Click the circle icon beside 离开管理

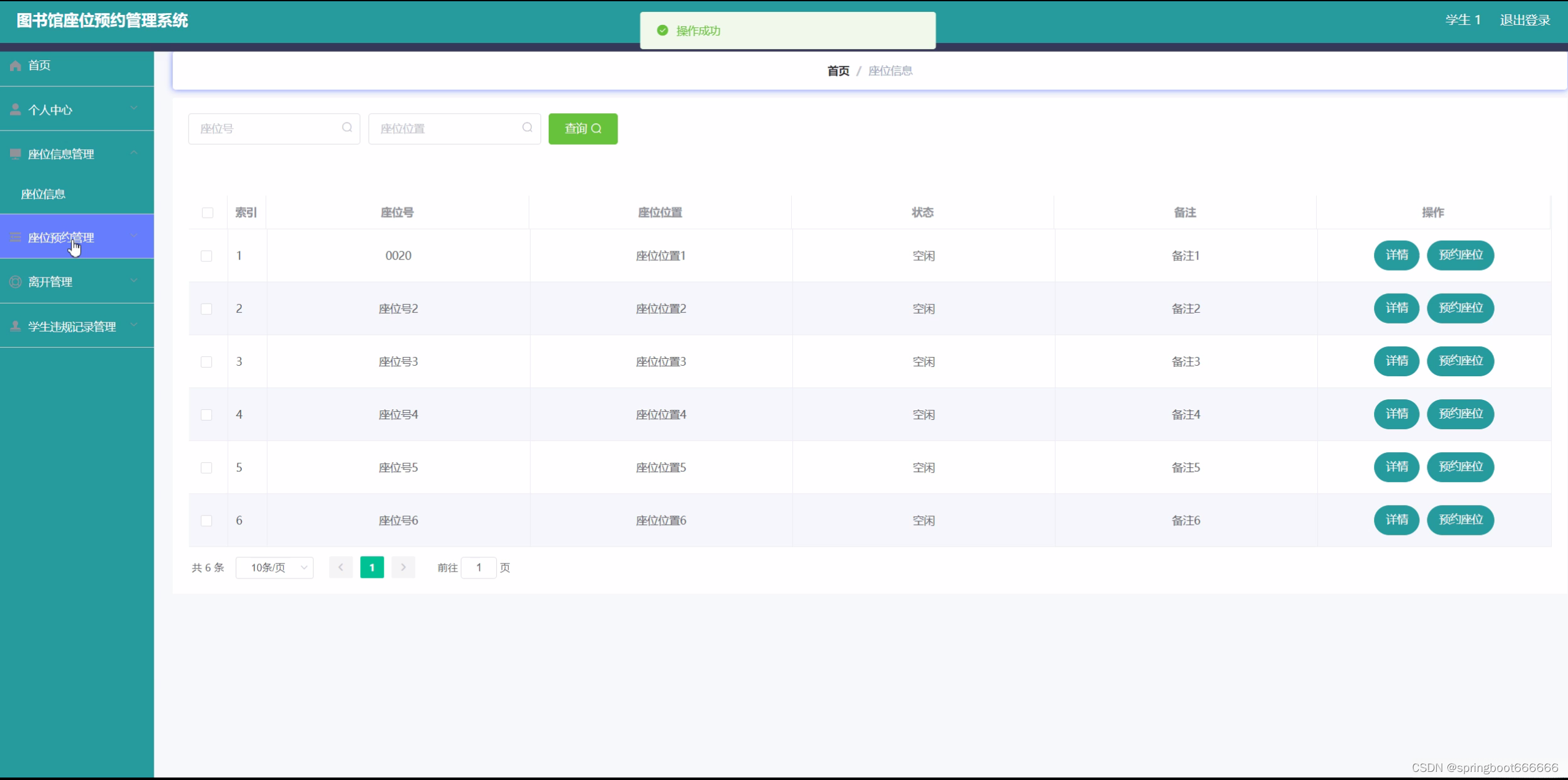point(16,282)
